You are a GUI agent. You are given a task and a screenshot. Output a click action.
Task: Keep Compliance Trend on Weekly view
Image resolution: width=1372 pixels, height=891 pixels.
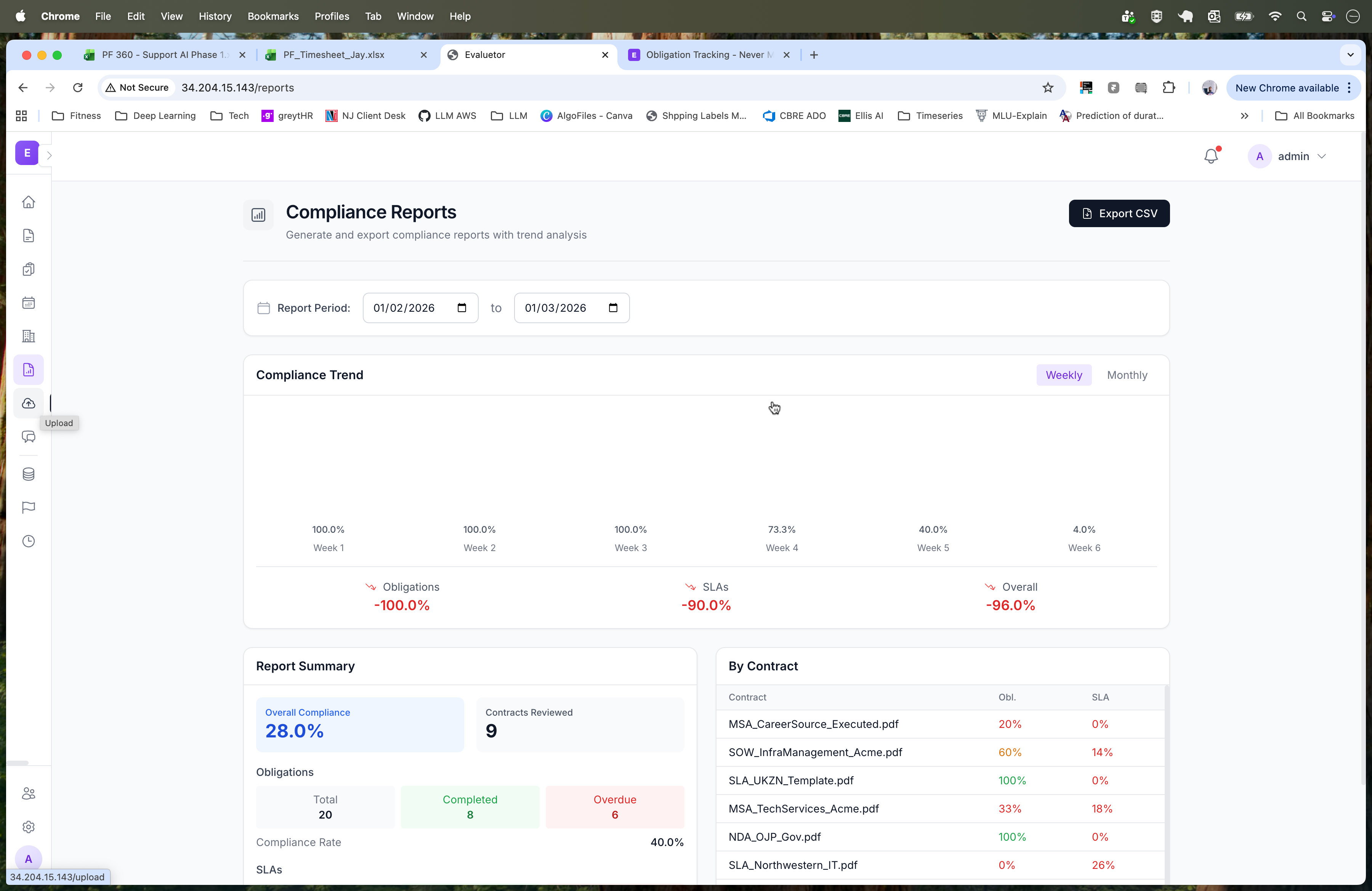point(1064,375)
